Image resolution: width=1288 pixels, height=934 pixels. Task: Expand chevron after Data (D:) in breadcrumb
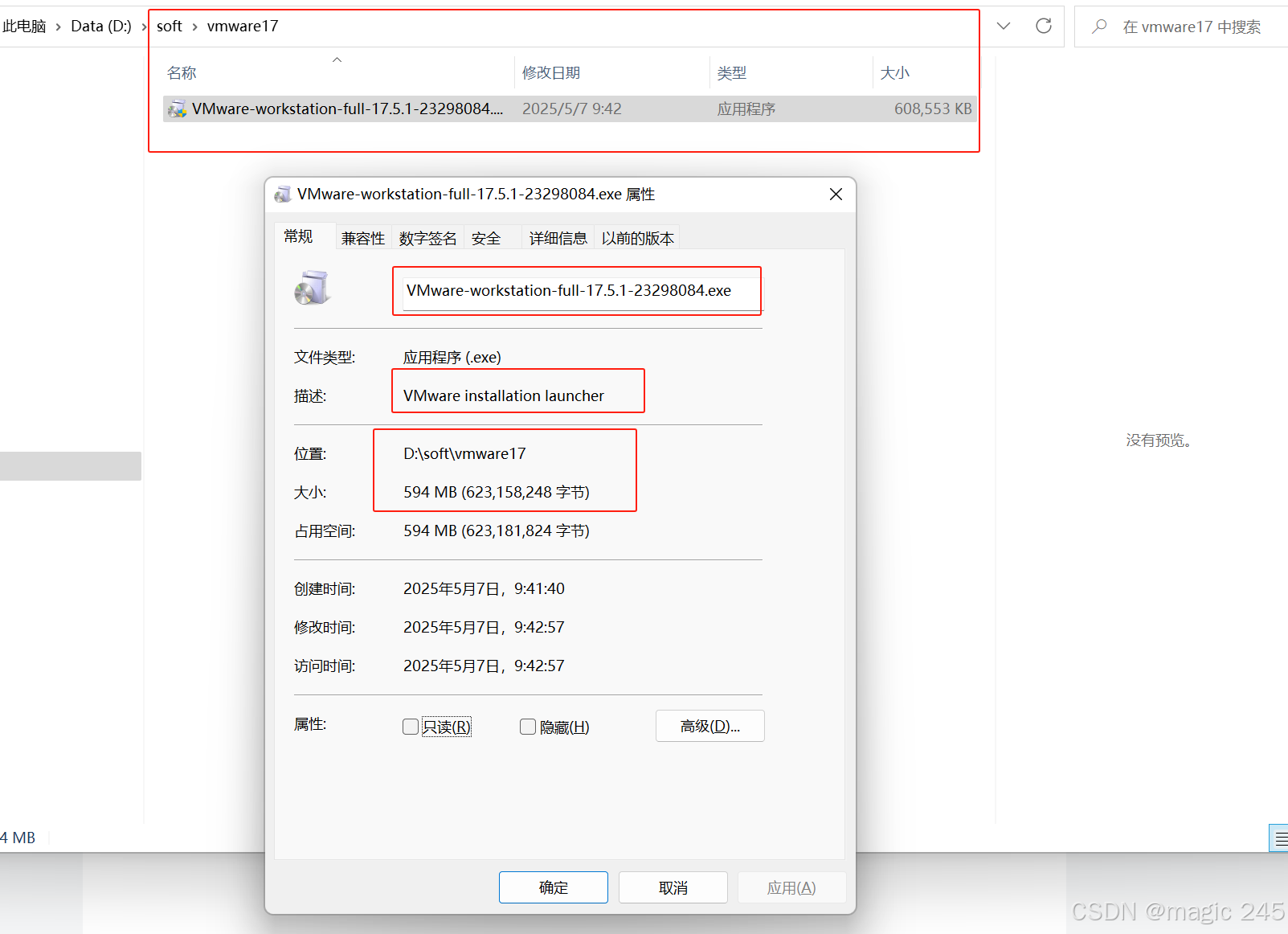point(144,27)
